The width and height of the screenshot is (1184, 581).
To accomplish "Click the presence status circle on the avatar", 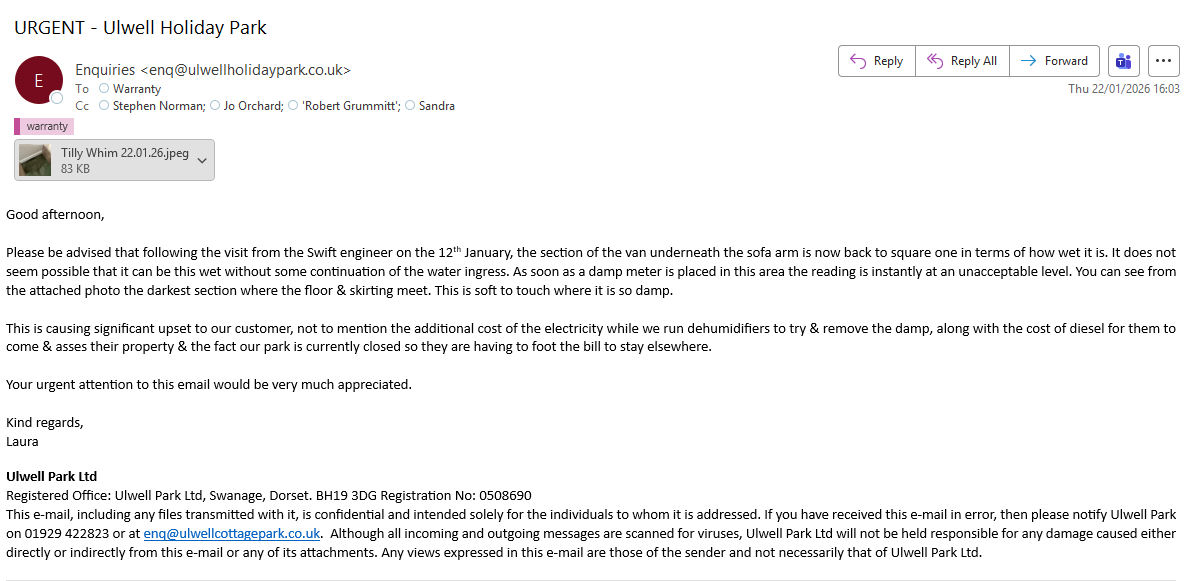I will (57, 98).
